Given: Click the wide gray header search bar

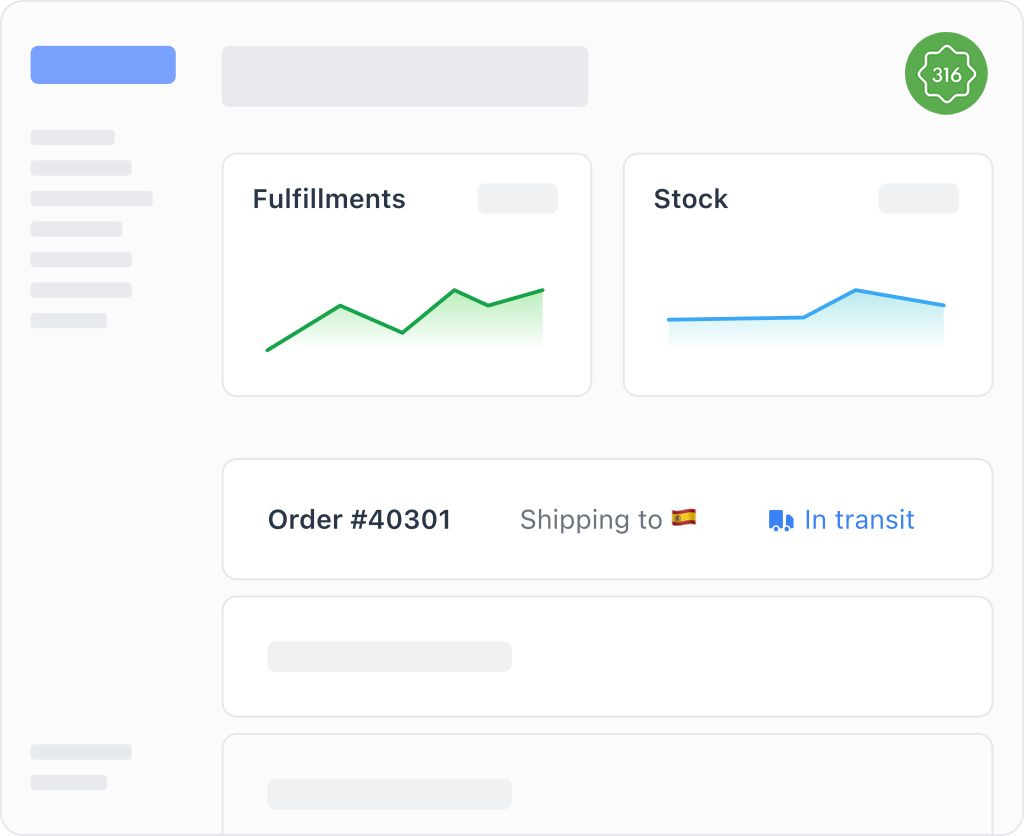Looking at the screenshot, I should [x=405, y=76].
